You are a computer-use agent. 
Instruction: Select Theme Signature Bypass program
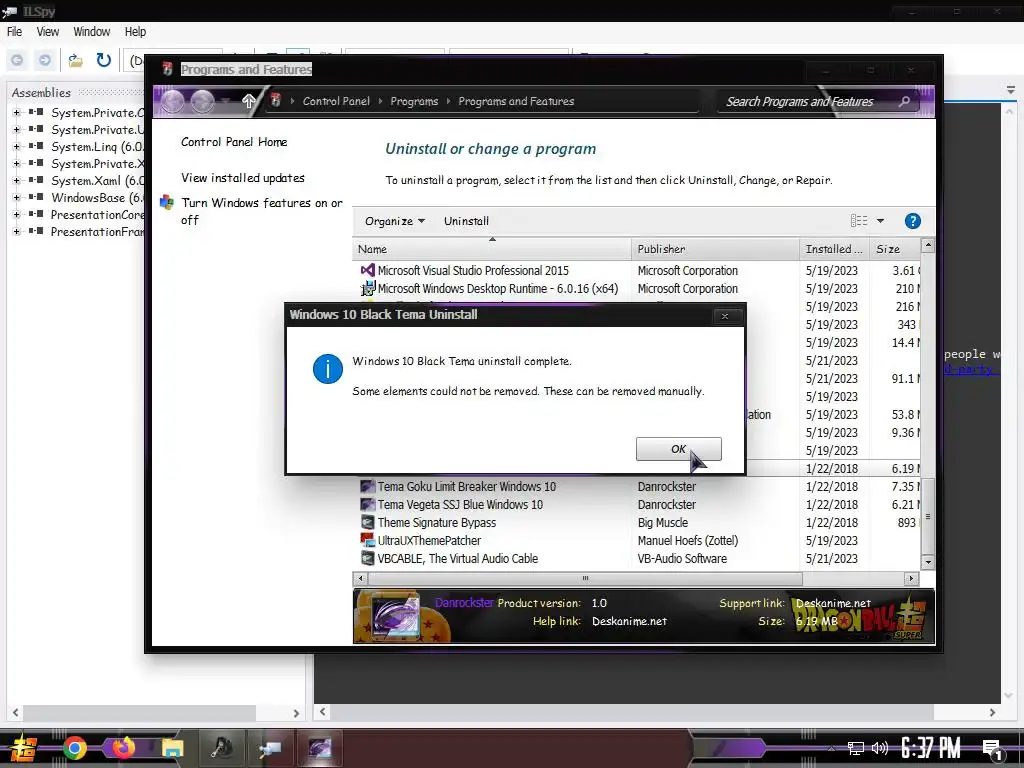[637, 522]
